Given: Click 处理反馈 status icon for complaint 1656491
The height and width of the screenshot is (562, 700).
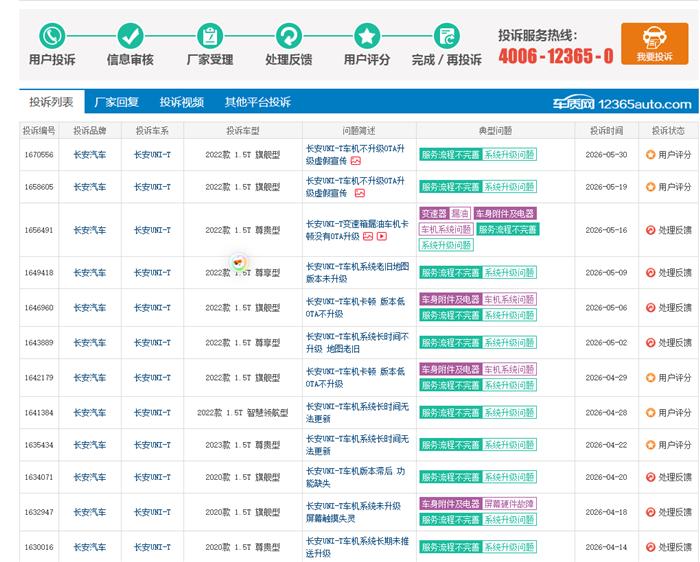Looking at the screenshot, I should point(650,230).
